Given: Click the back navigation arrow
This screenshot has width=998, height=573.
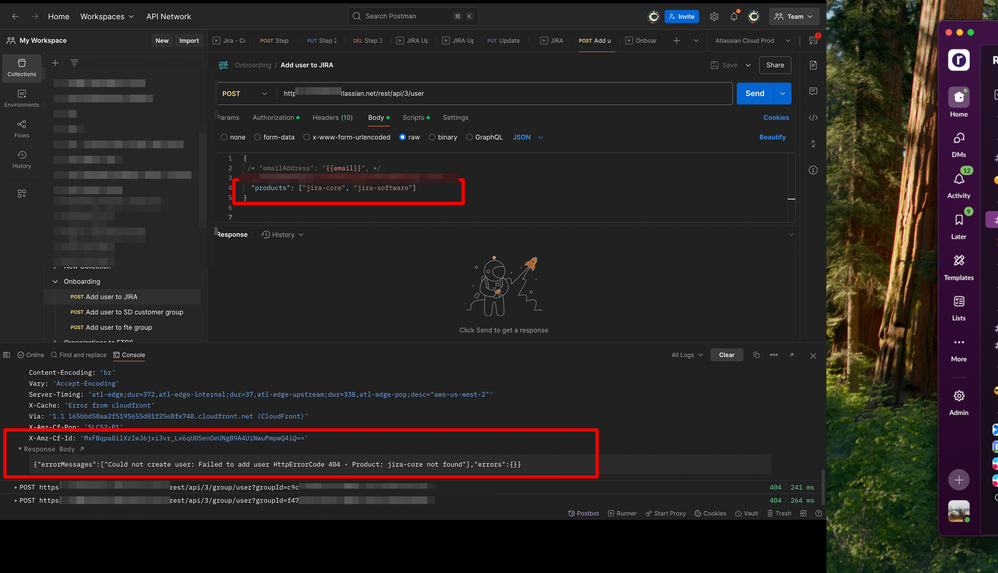Looking at the screenshot, I should [x=15, y=17].
